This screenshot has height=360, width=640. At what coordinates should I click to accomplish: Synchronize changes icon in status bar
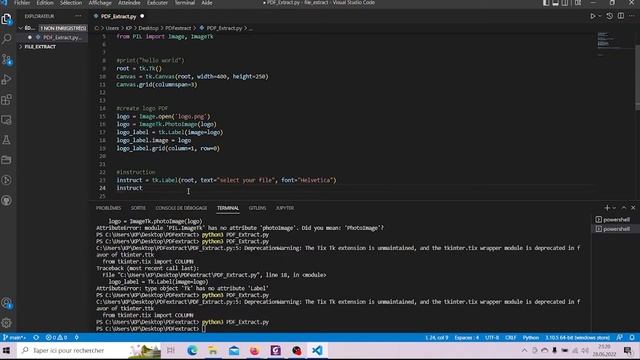click(x=36, y=338)
